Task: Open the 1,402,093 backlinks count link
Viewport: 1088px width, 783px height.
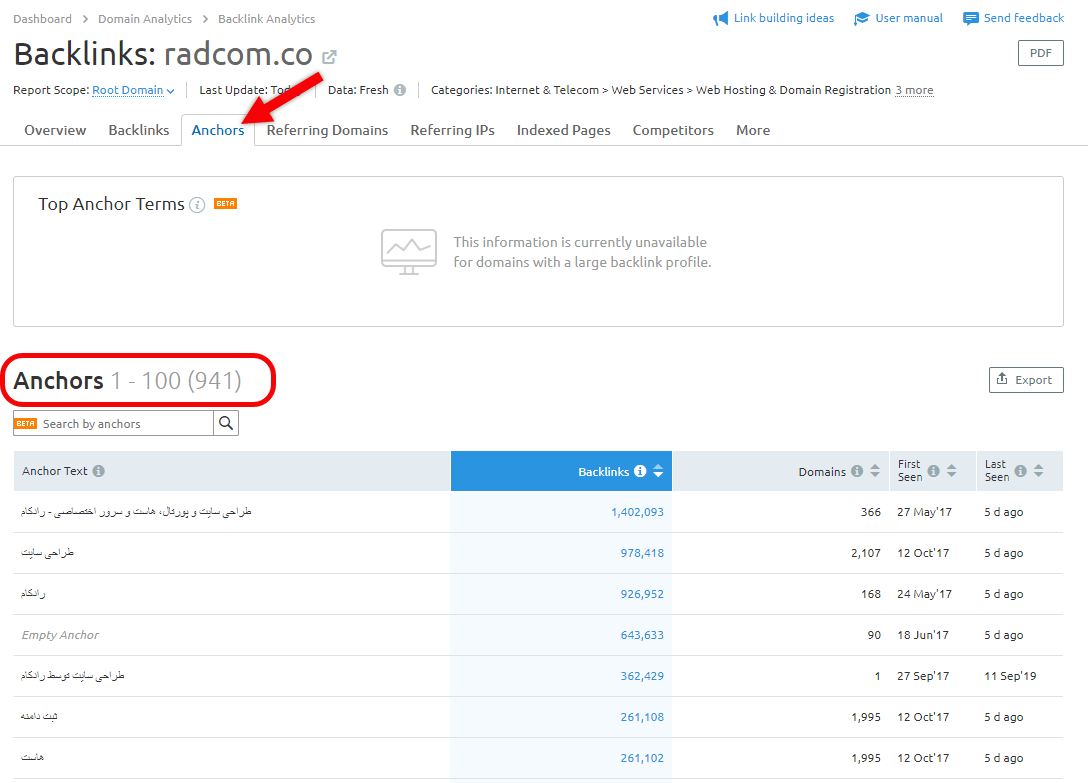Action: coord(637,512)
